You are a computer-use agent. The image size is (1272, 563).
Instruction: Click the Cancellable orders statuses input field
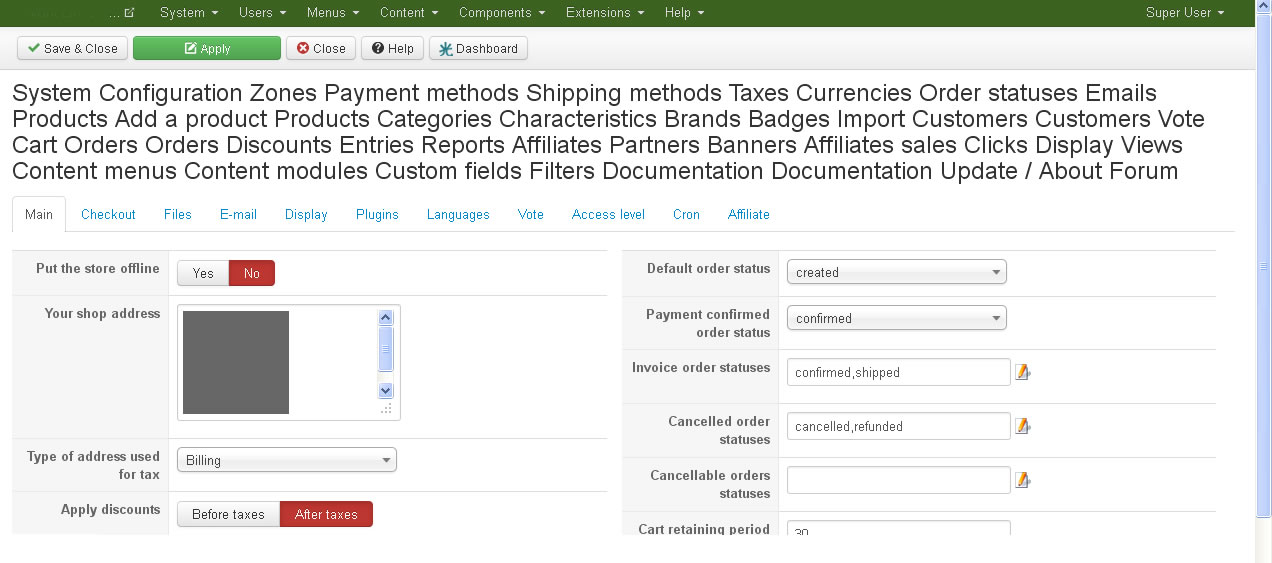[898, 480]
